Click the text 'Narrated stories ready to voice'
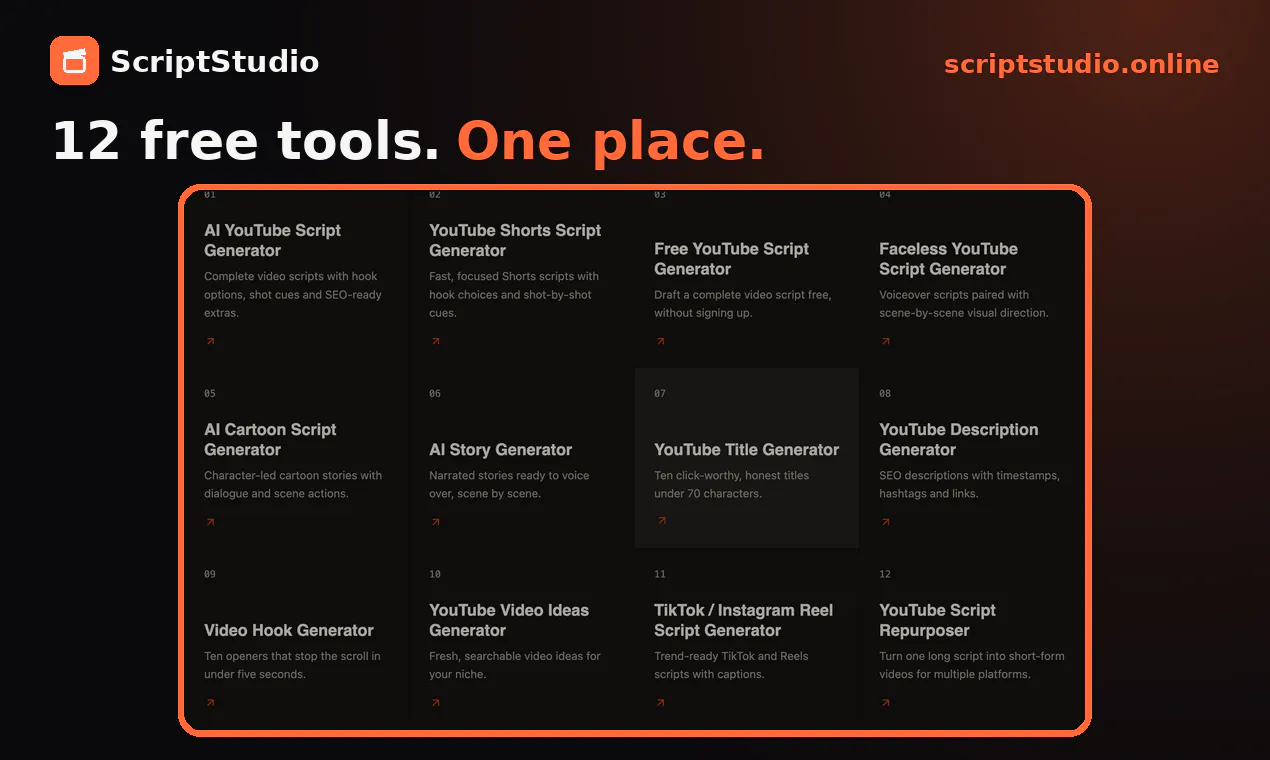The height and width of the screenshot is (760, 1270). (x=509, y=476)
